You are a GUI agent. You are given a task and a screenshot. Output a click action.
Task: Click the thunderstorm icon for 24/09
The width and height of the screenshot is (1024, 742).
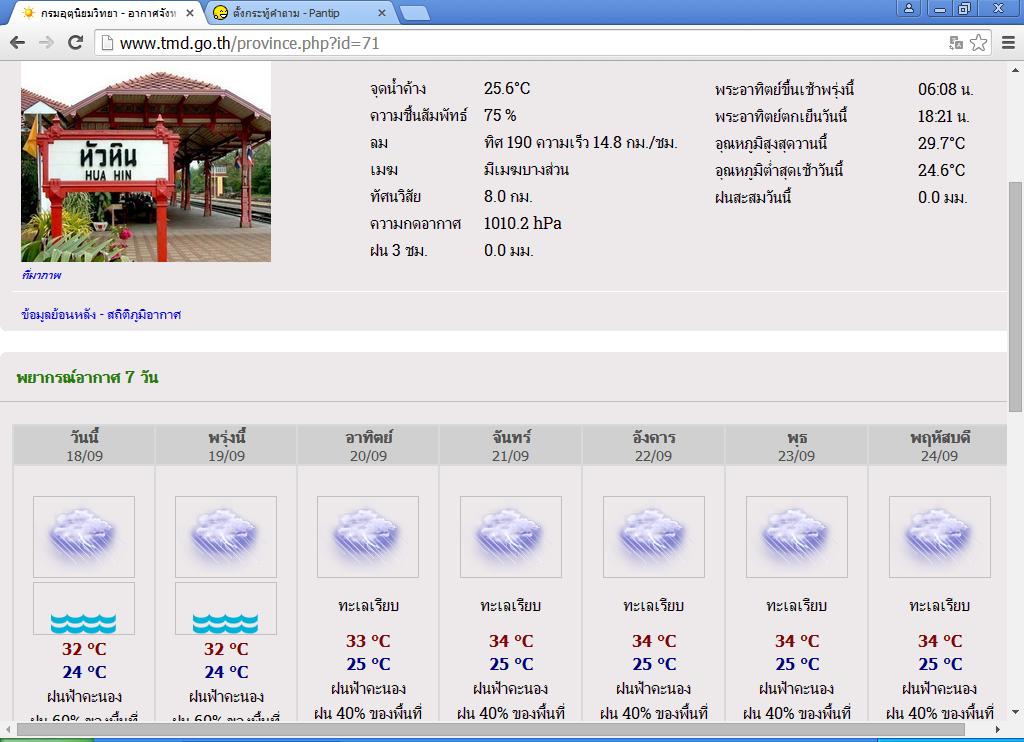click(940, 537)
